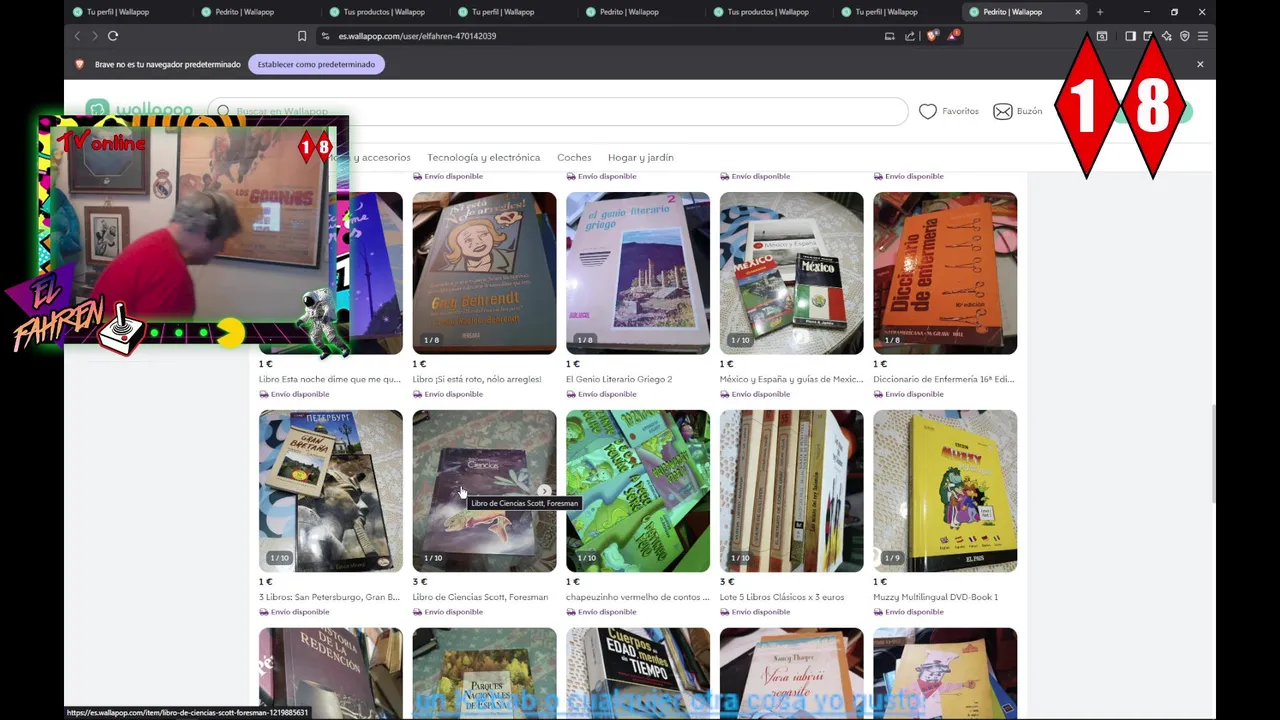Open Muzzy Multilingual DVD-Book 1 thumbnail
Image resolution: width=1280 pixels, height=720 pixels.
tap(945, 491)
